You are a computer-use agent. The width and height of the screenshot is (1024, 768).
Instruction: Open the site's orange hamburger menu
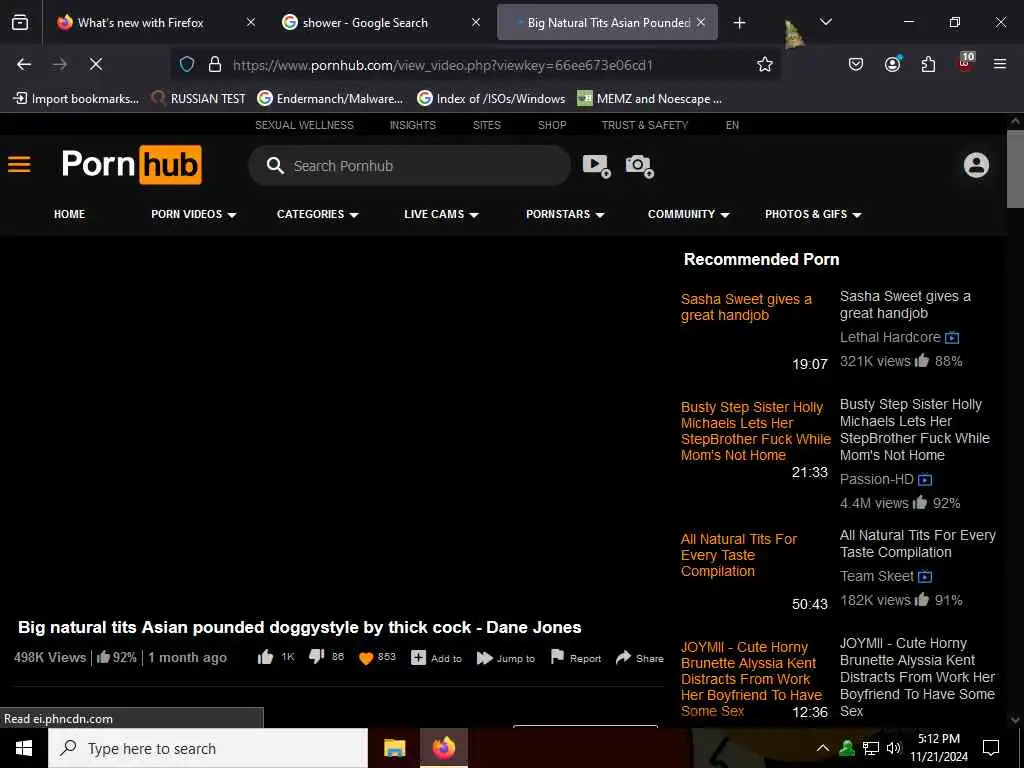pos(19,165)
